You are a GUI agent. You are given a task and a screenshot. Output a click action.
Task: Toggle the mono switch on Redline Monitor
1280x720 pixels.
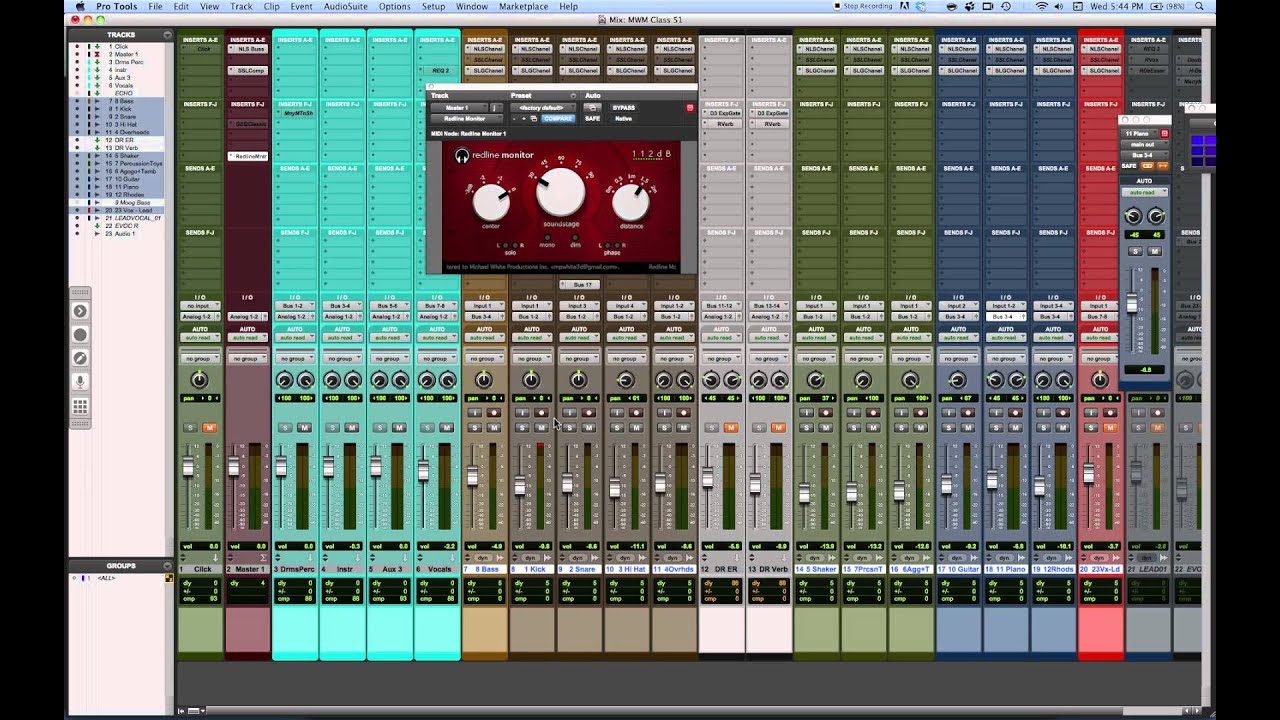547,238
